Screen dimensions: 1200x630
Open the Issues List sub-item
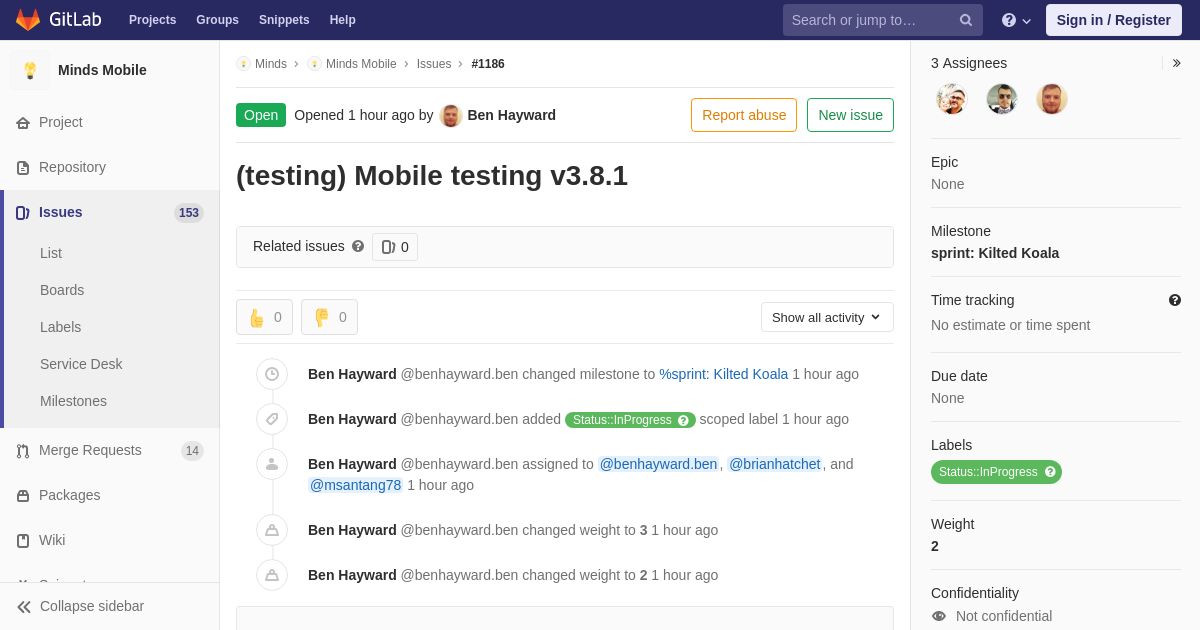coord(51,253)
